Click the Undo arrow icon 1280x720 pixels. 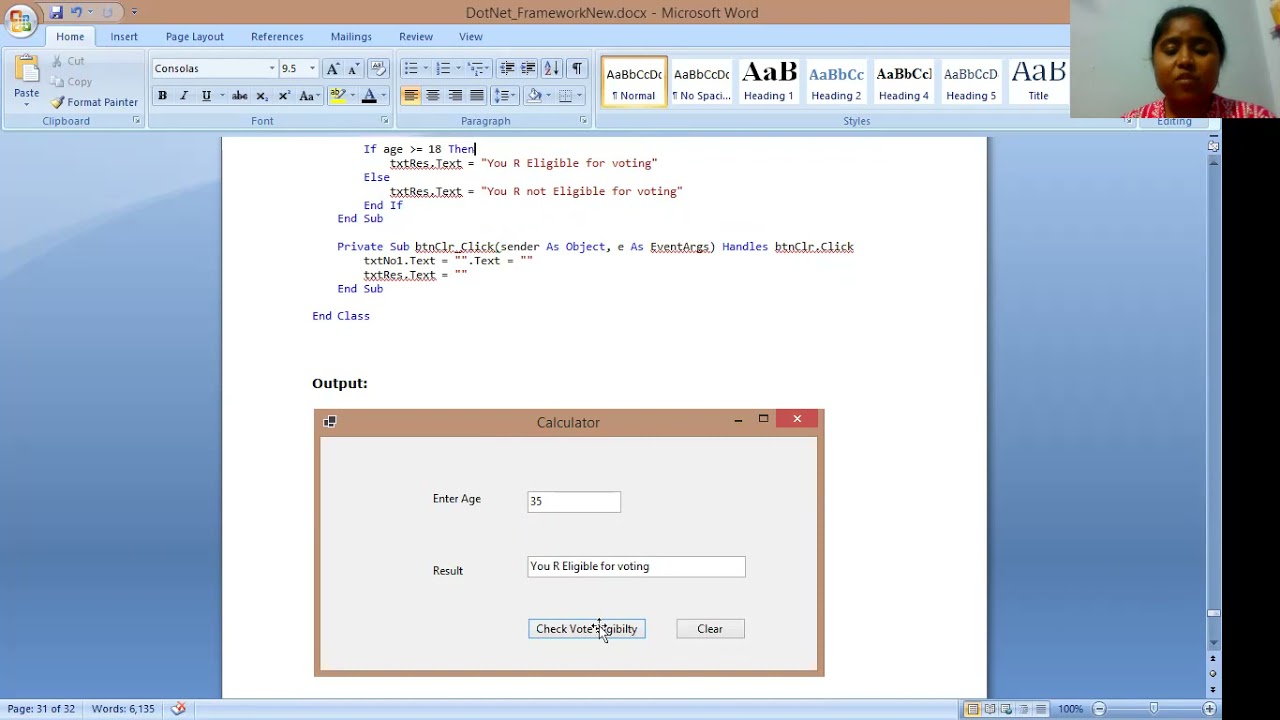(76, 12)
